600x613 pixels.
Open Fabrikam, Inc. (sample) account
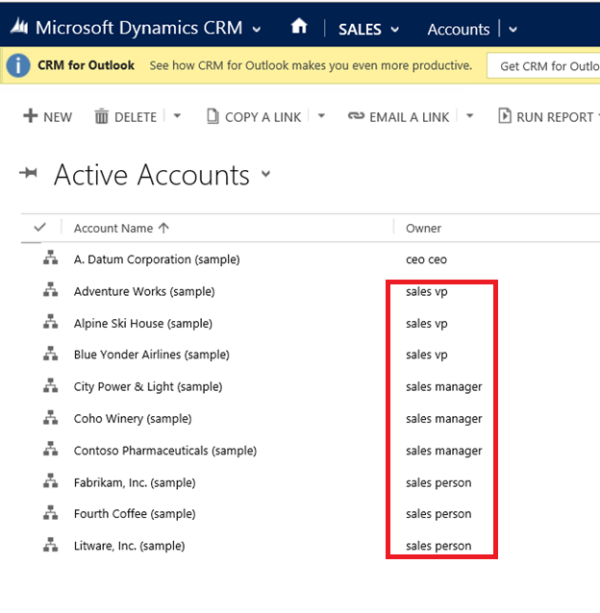[135, 483]
